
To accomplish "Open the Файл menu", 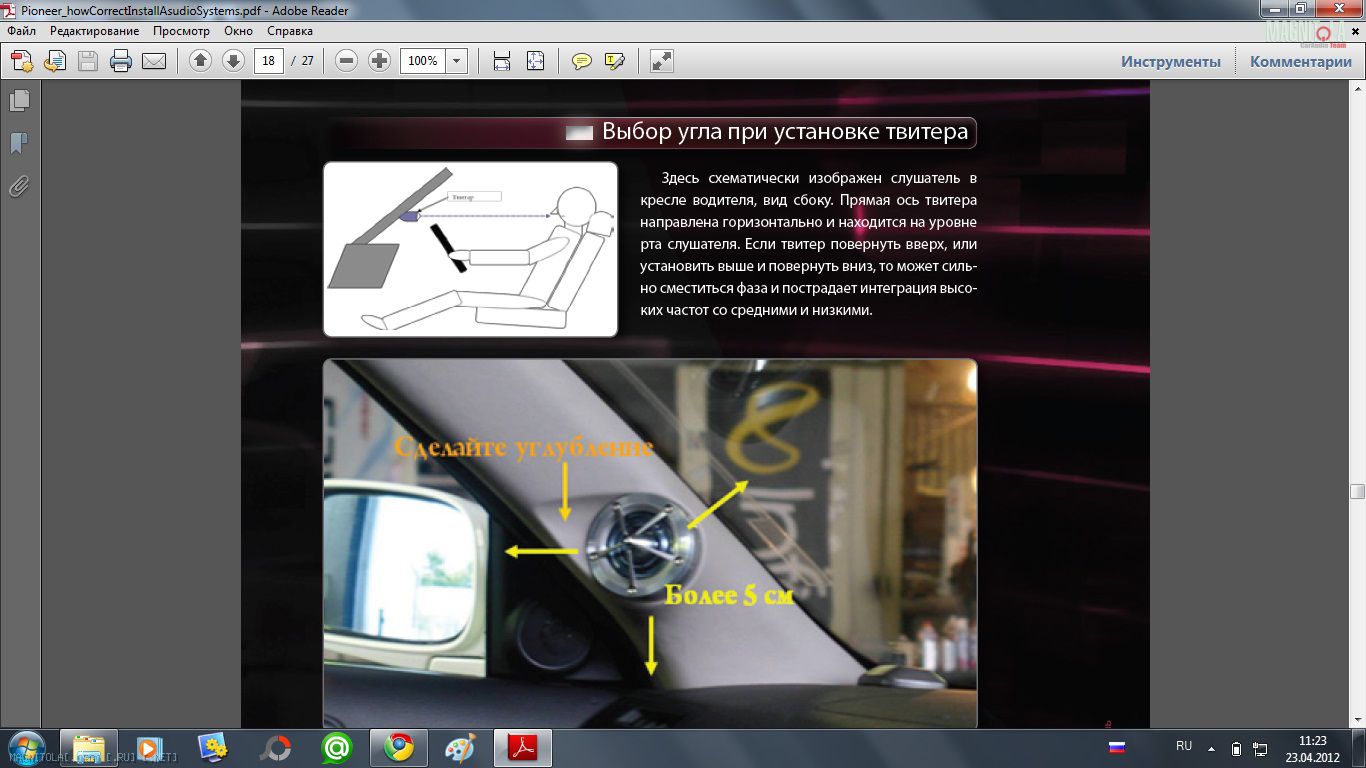I will click(21, 31).
